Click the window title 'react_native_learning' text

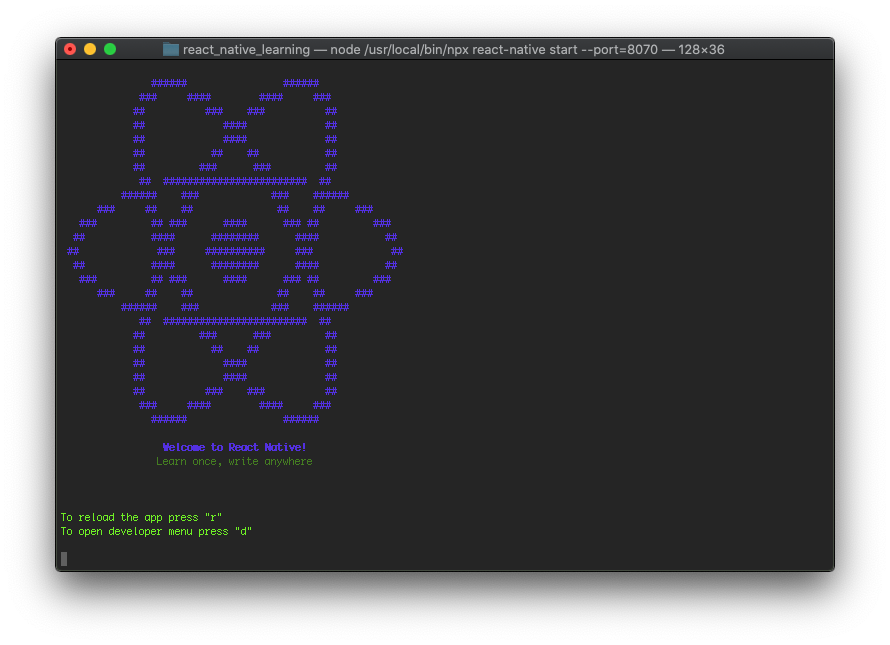tap(246, 49)
